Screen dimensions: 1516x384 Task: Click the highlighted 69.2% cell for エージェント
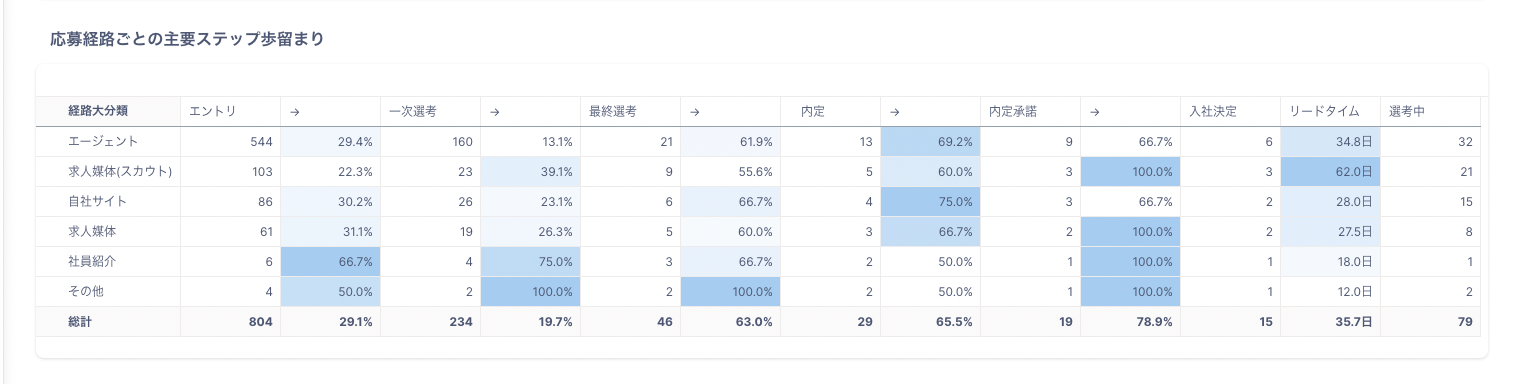(930, 142)
